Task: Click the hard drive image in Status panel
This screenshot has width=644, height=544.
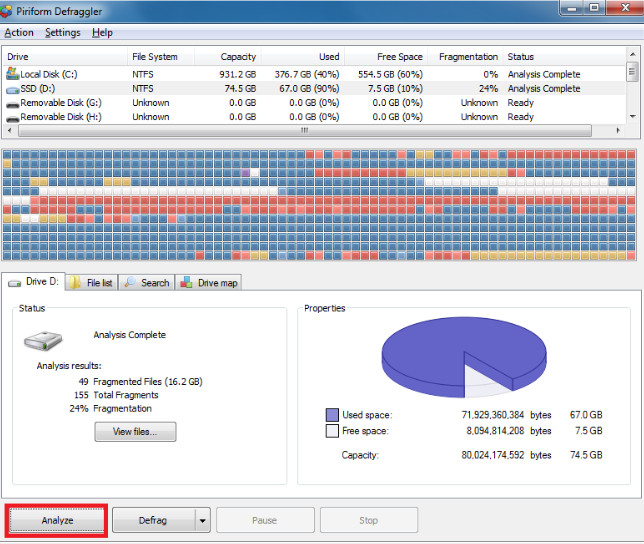Action: (43, 341)
